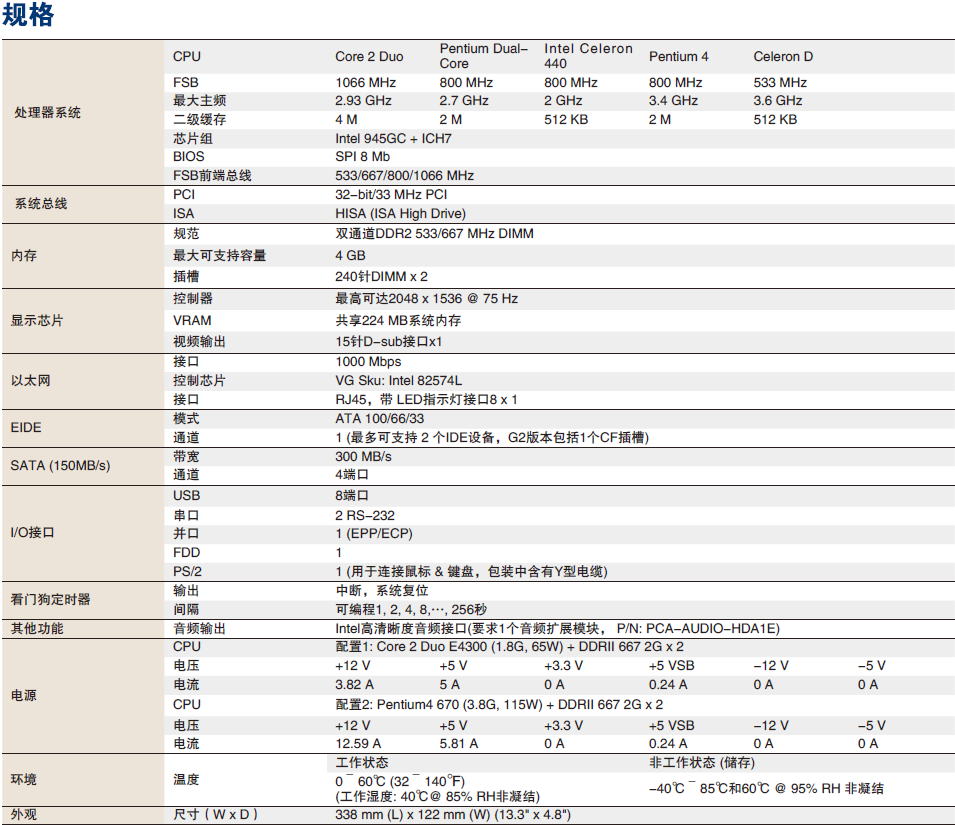Select the 5.81 A current value
The height and width of the screenshot is (825, 955).
click(459, 743)
